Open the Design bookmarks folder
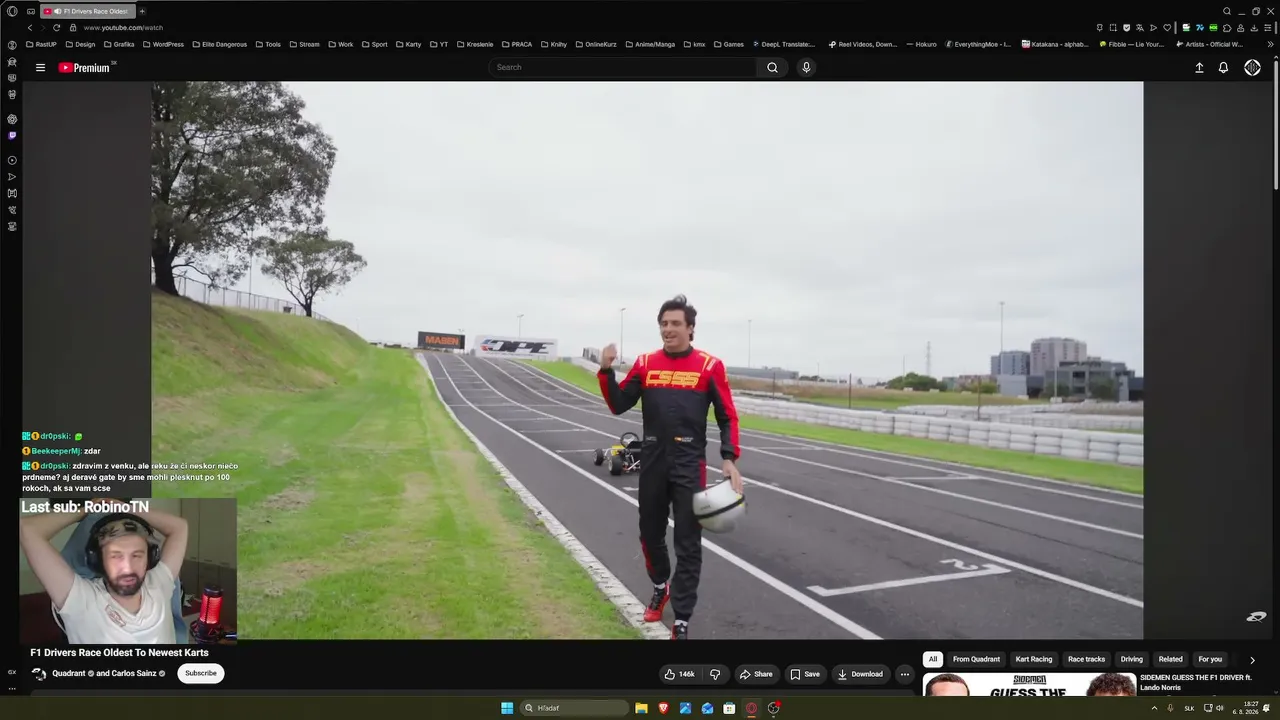1280x720 pixels. point(80,44)
